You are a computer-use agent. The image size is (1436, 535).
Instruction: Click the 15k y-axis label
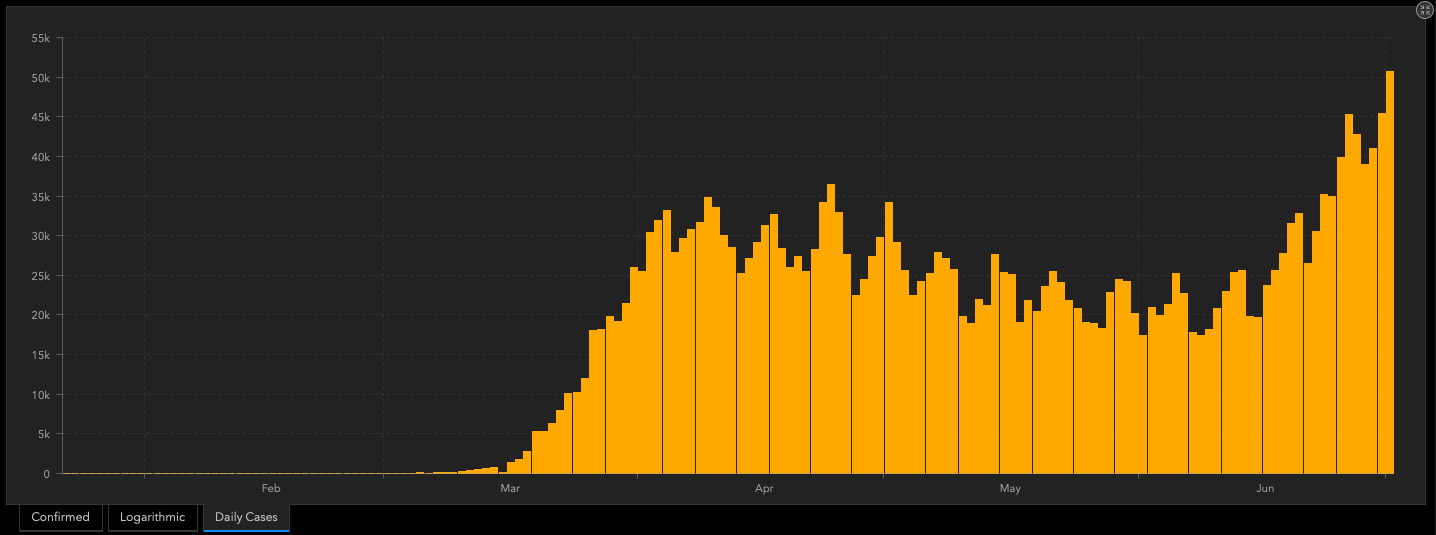(x=41, y=354)
